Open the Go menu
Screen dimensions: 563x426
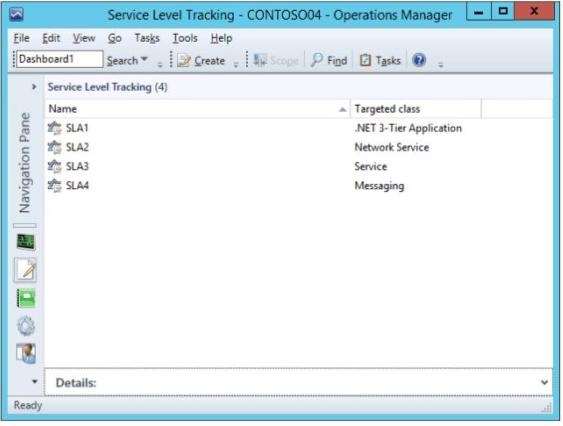tap(115, 38)
